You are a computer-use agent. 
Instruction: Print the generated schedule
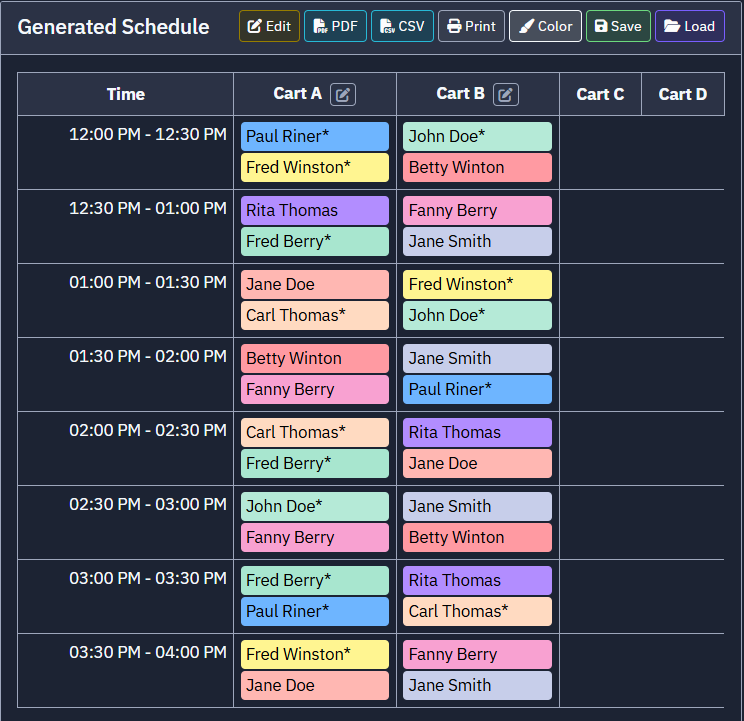[x=471, y=26]
